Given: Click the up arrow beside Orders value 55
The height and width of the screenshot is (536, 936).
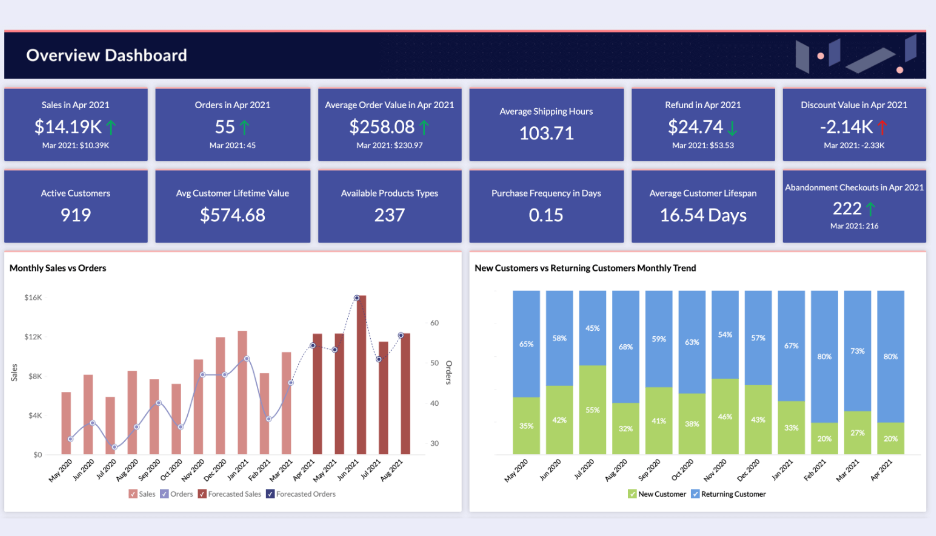Looking at the screenshot, I should coord(245,127).
